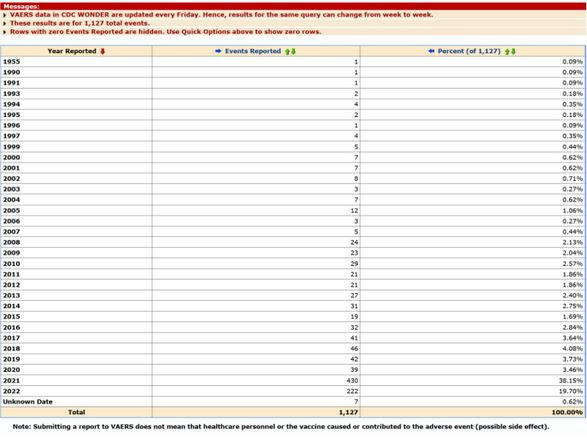587x443 pixels.
Task: Select the 2005 year row label
Action: coord(12,210)
